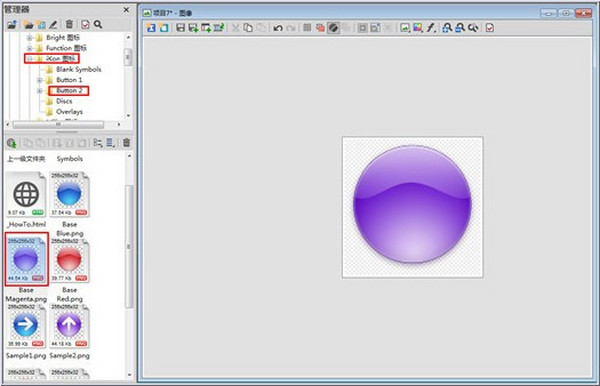Click the Save disk icon in toolbar
600x386 pixels.
pos(180,28)
